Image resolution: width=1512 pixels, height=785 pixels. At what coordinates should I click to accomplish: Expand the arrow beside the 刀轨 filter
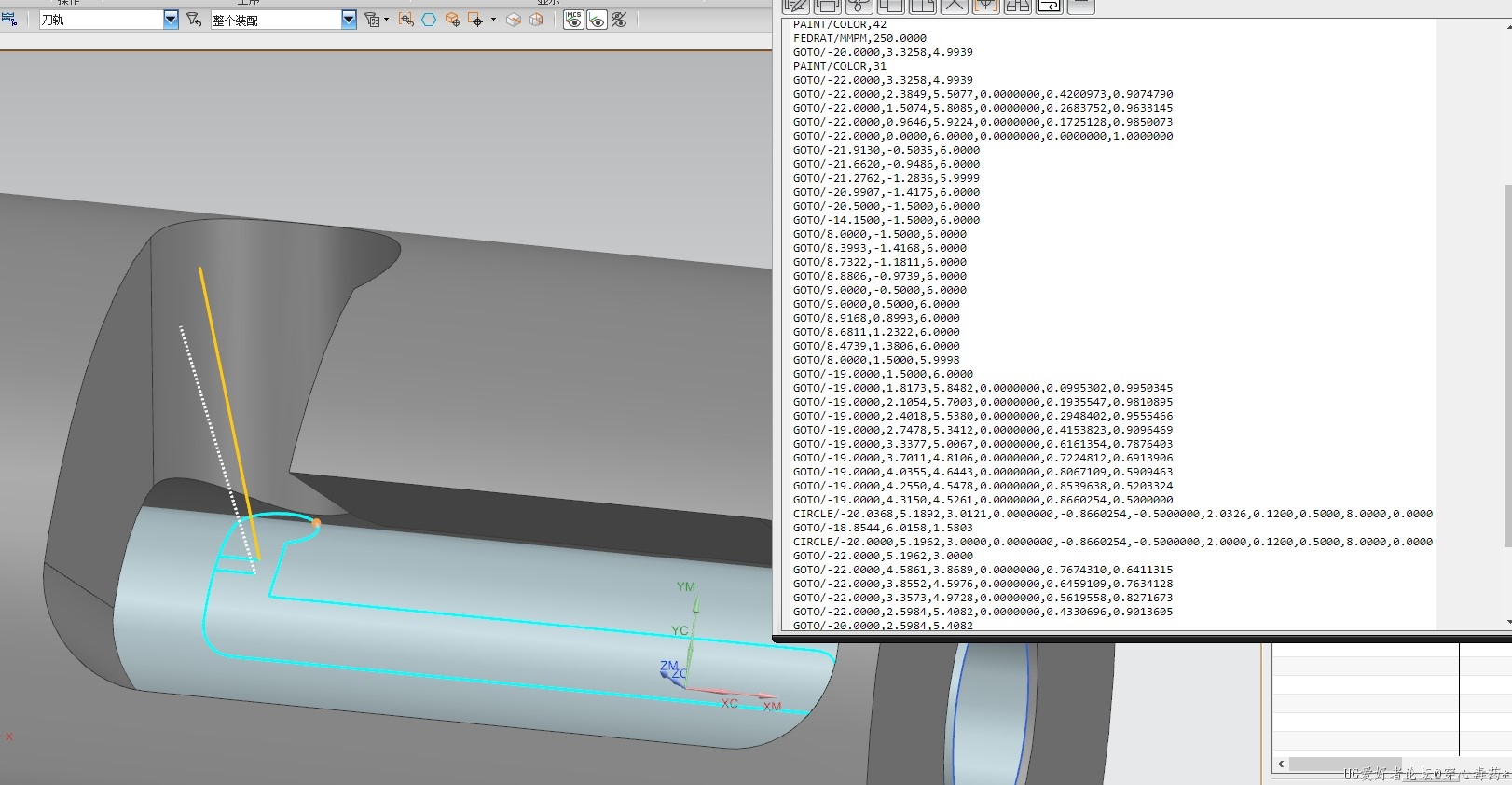[171, 20]
